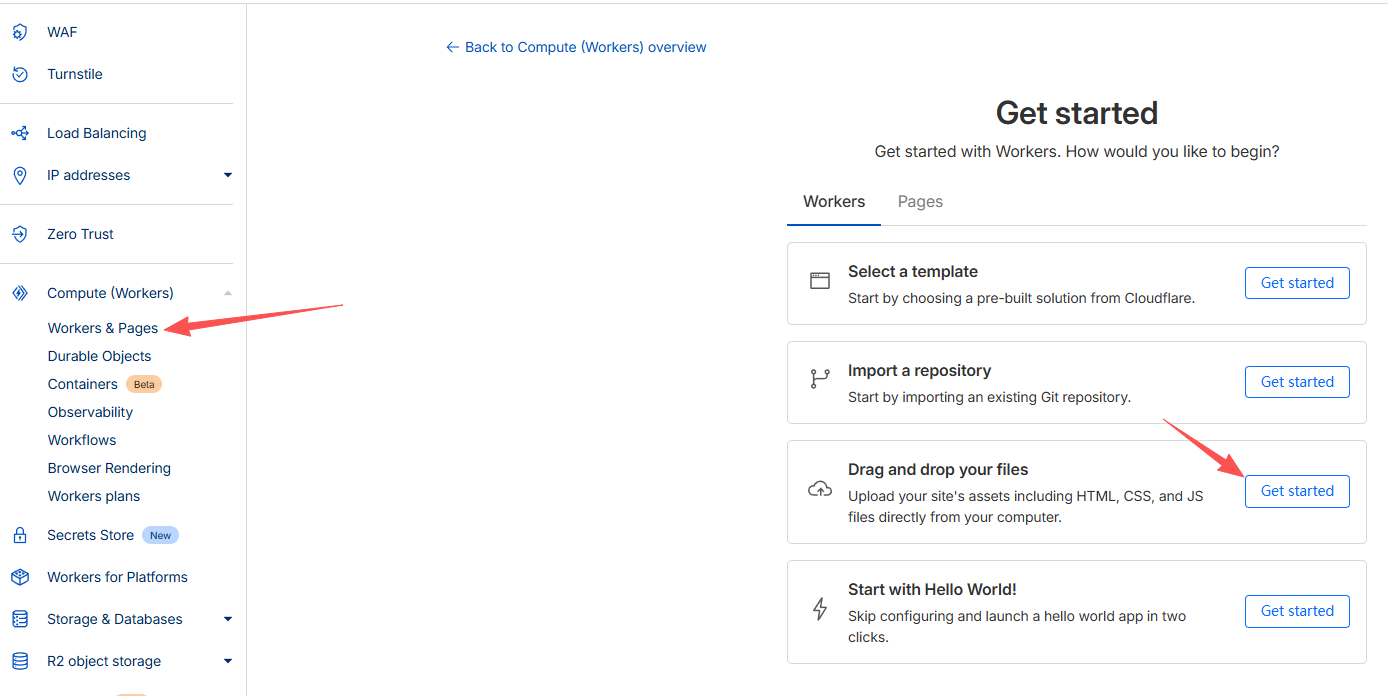Click the Load Balancing icon
Screen dimensions: 1388x696
[x=19, y=133]
